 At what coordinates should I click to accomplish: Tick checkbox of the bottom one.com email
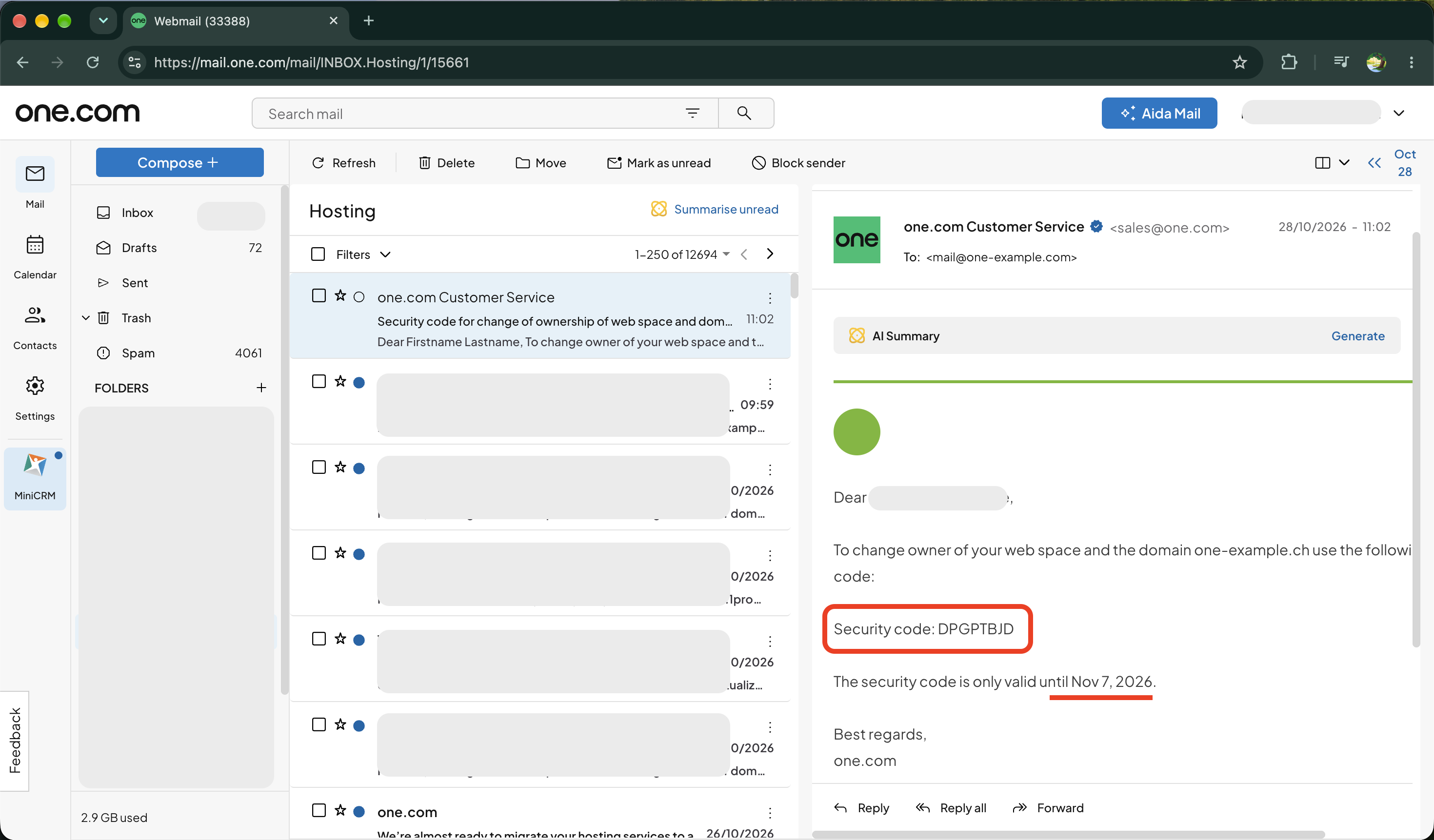319,810
